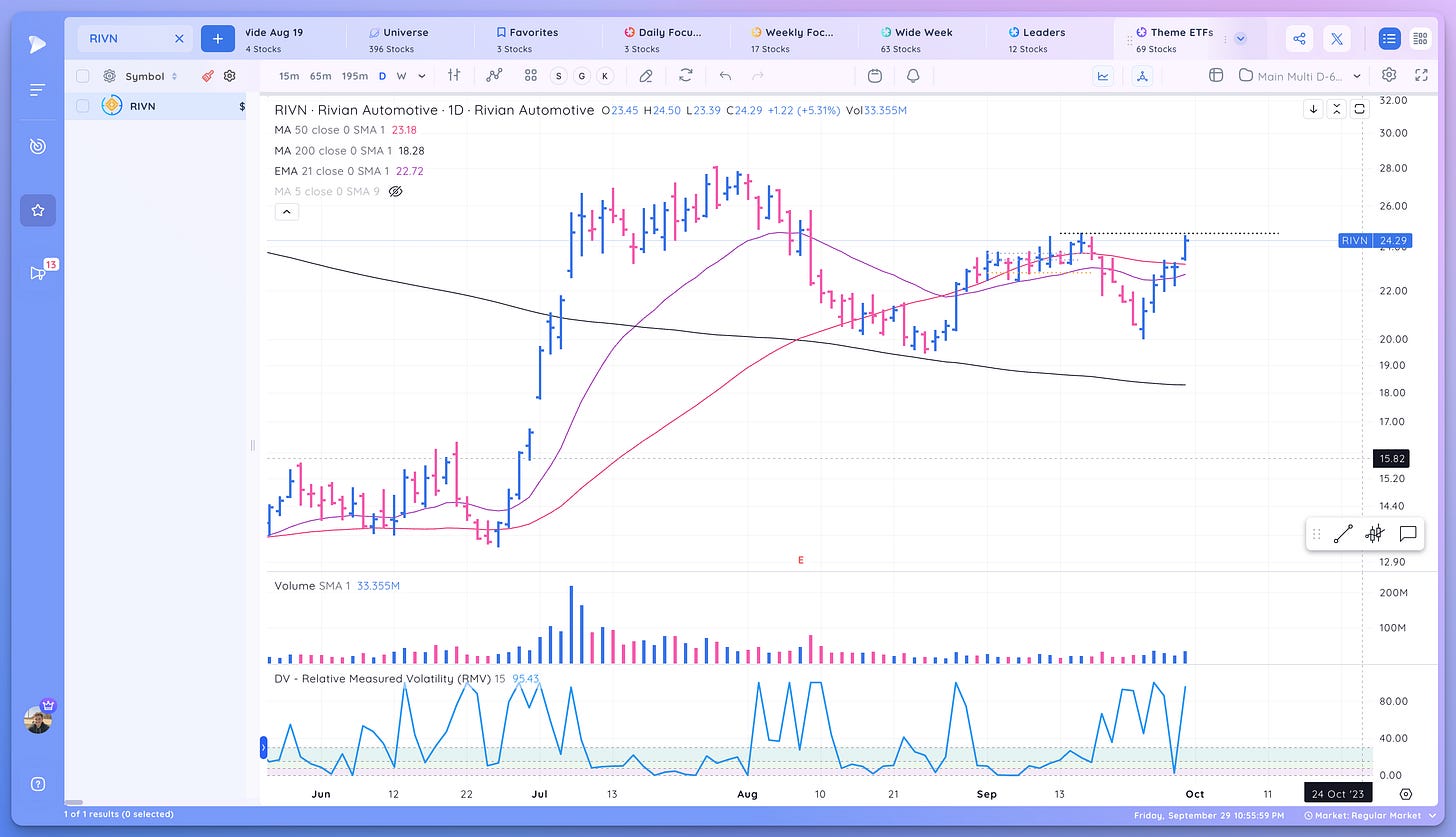The image size is (1456, 837).
Task: Click the refresh sync arrows icon
Action: 686,75
